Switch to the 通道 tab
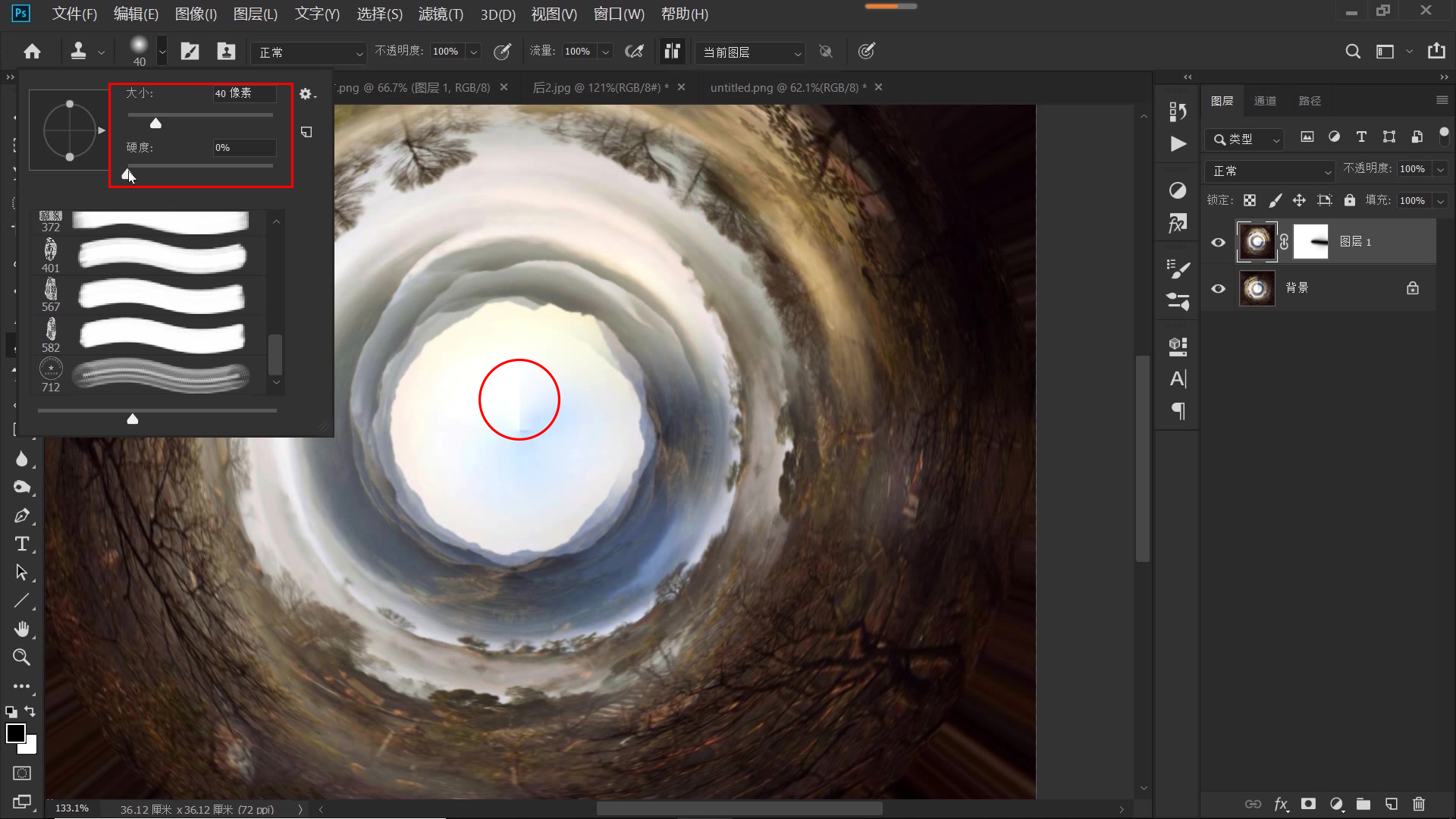Viewport: 1456px width, 819px height. pos(1265,101)
